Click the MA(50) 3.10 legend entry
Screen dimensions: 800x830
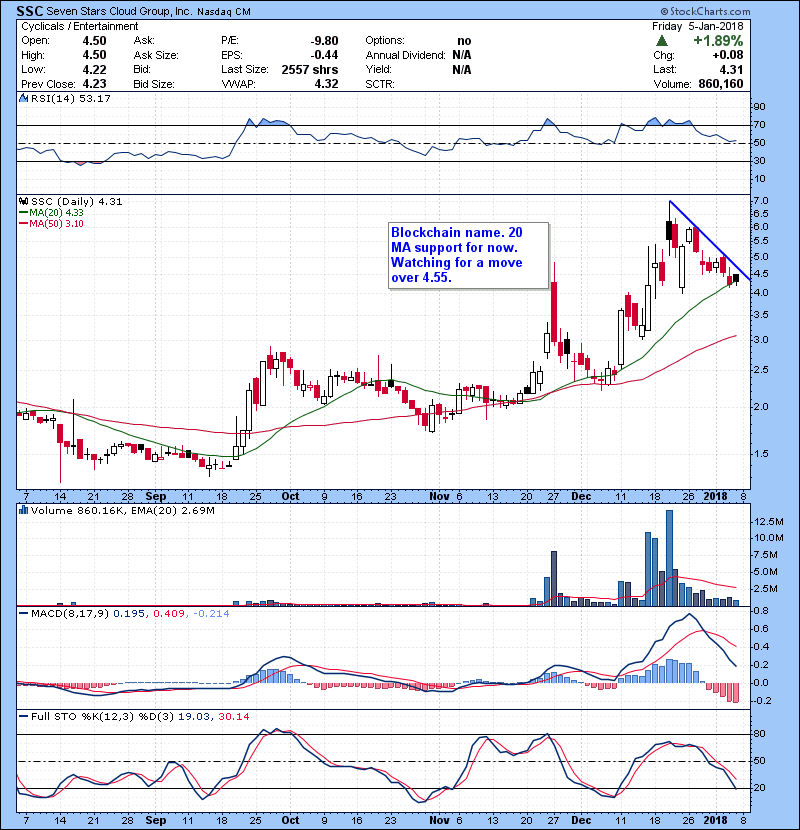point(51,223)
